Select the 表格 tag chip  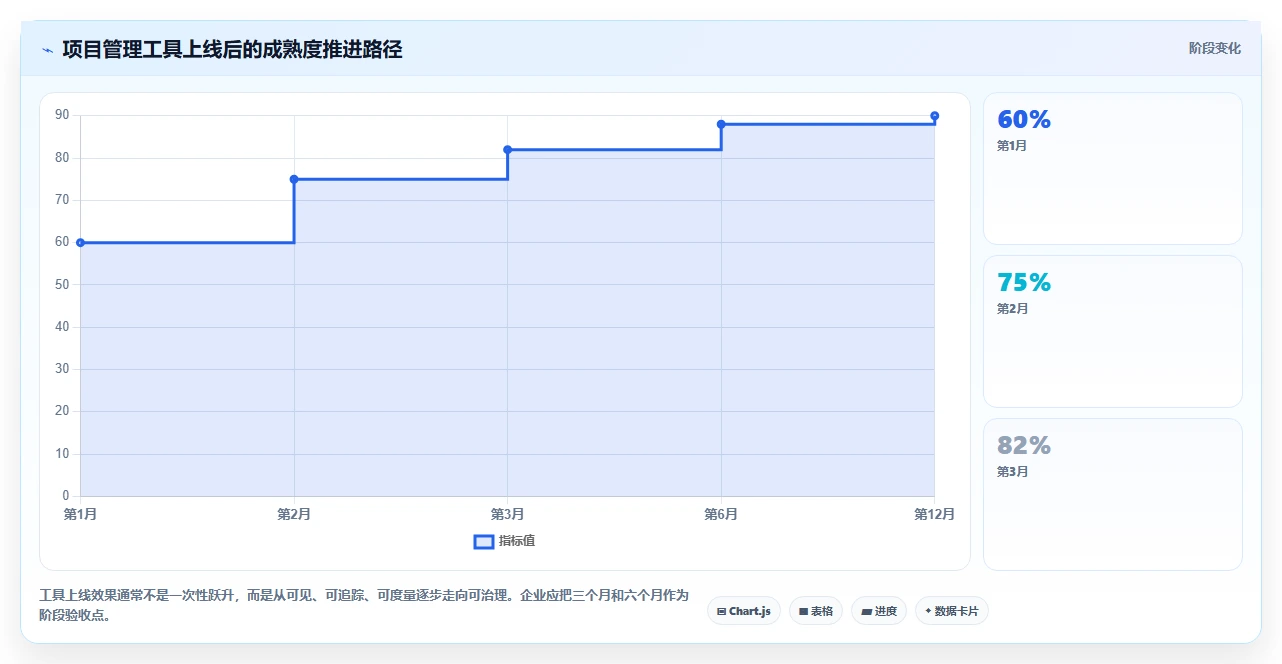point(816,611)
